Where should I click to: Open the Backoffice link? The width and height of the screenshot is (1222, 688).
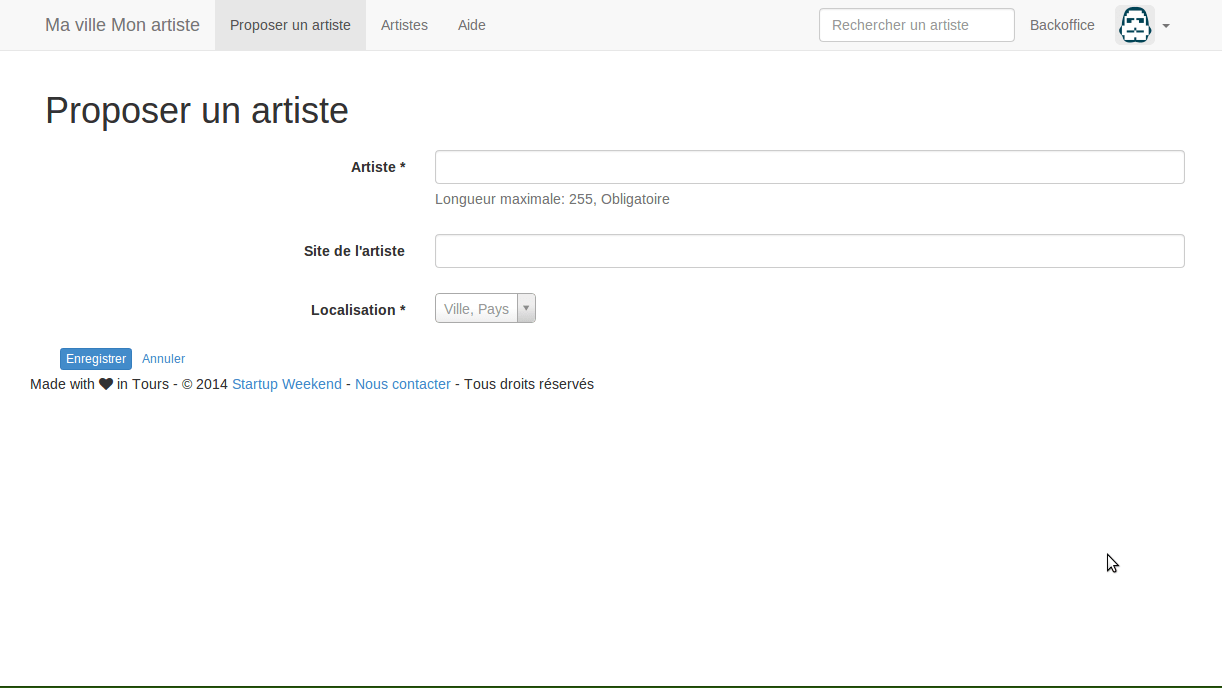[x=1062, y=25]
